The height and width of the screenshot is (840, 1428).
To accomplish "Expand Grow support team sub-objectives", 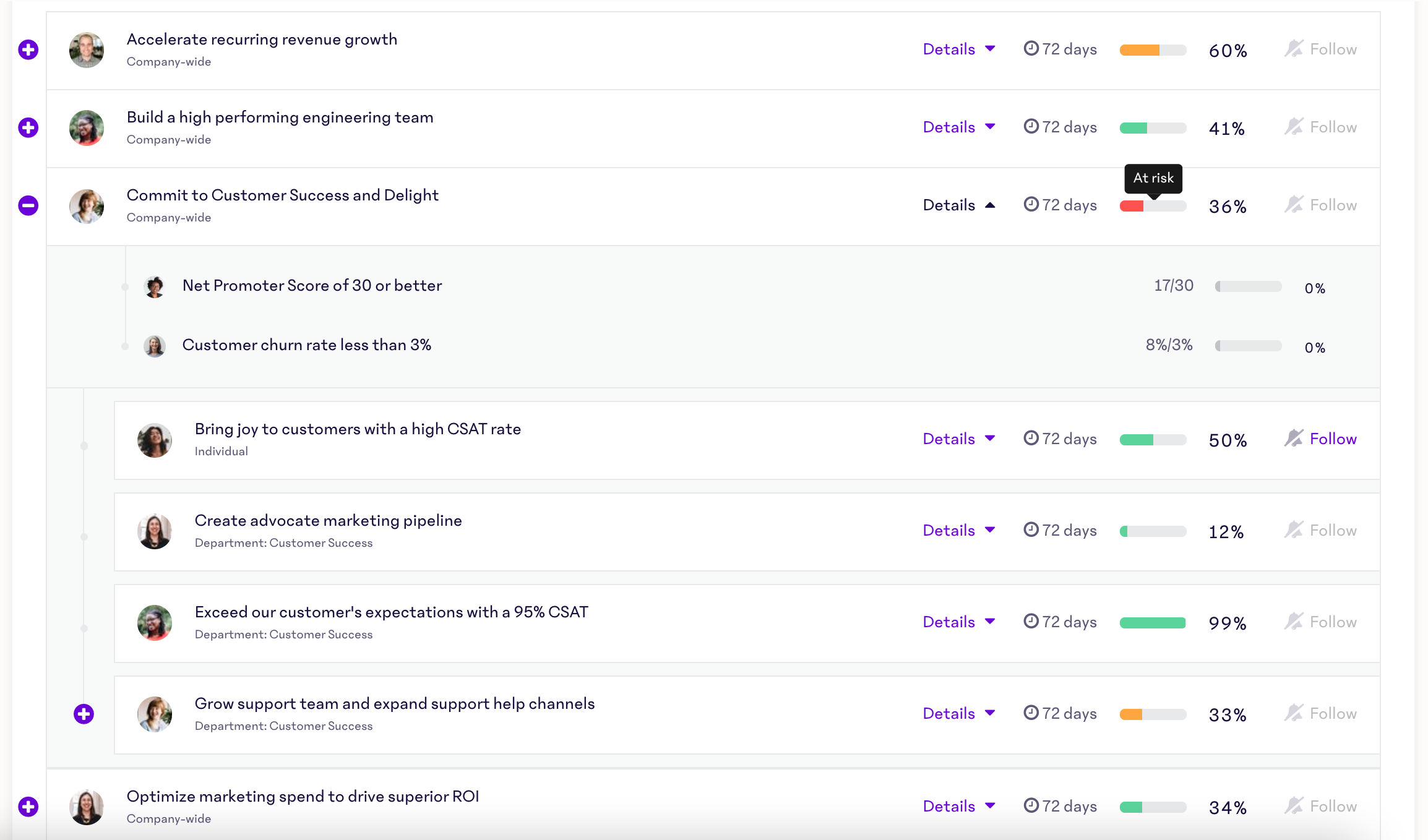I will tap(84, 714).
